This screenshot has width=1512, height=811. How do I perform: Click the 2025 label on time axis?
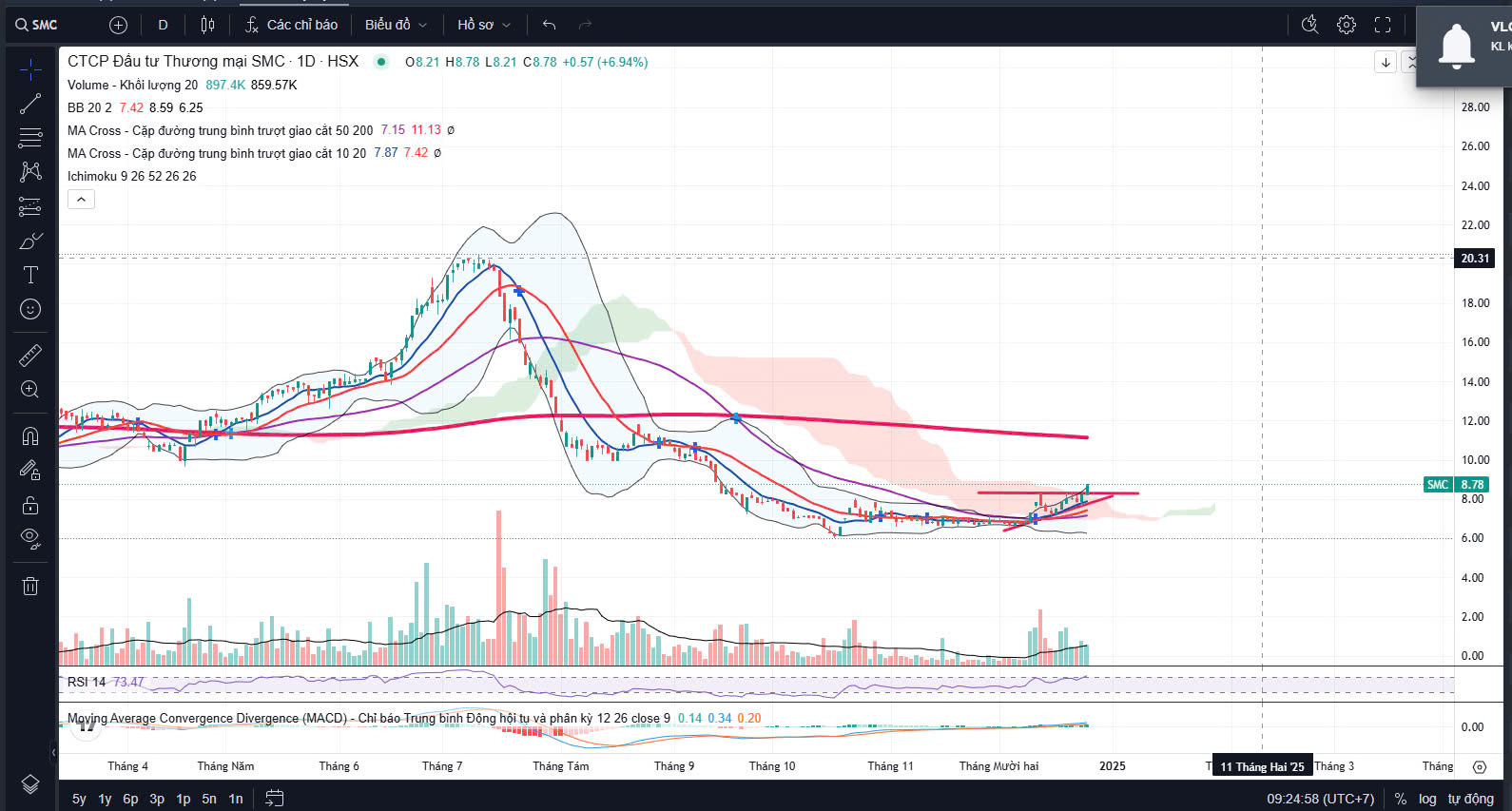pyautogui.click(x=1112, y=766)
